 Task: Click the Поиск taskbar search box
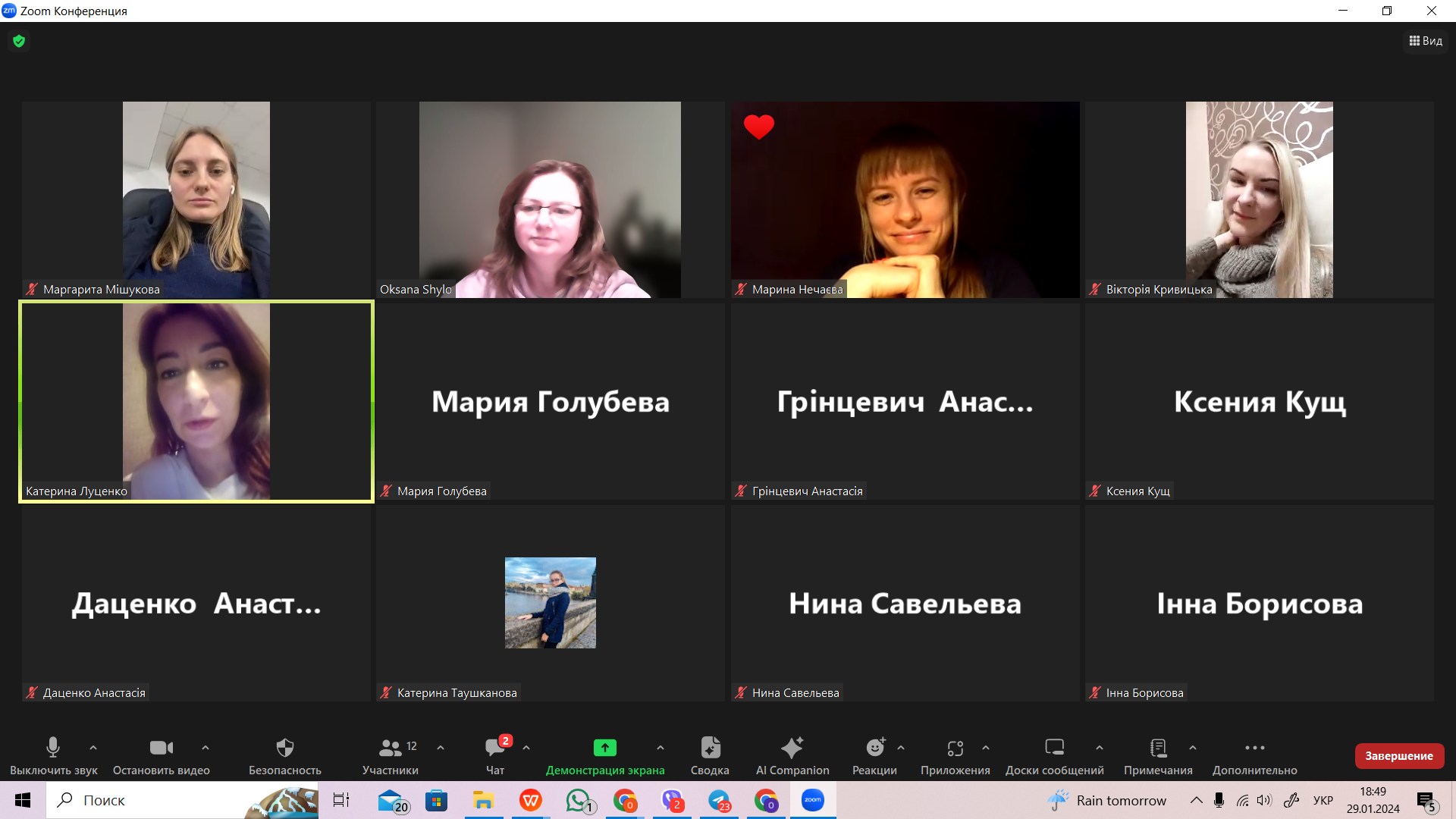click(x=182, y=800)
